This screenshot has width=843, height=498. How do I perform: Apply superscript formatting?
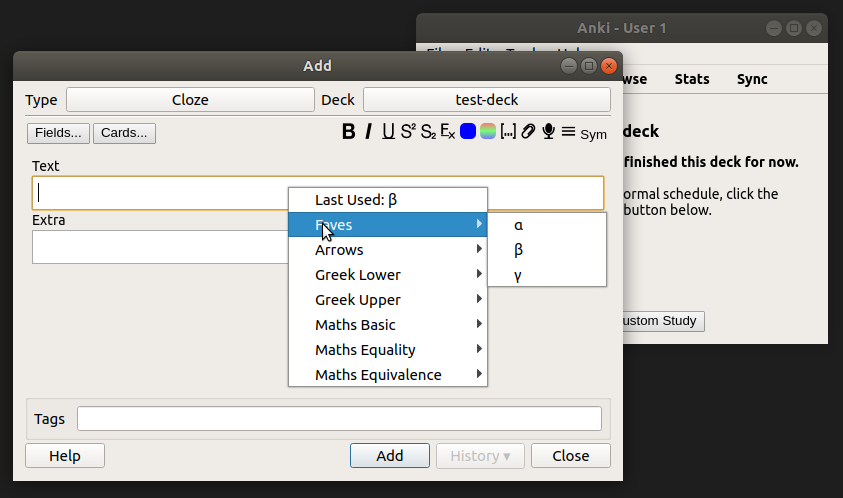(408, 131)
